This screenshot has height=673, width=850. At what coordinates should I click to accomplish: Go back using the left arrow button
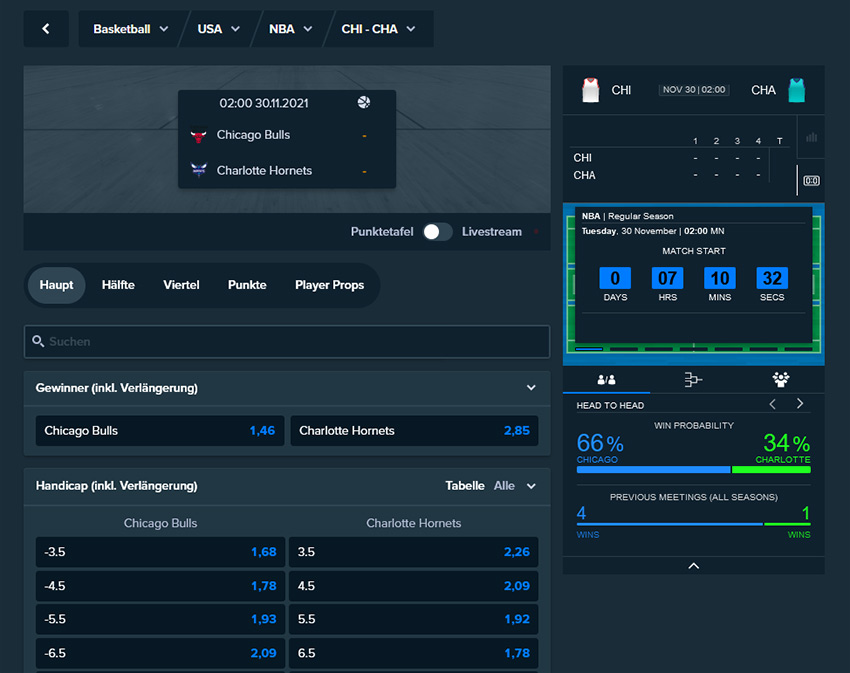coord(46,29)
